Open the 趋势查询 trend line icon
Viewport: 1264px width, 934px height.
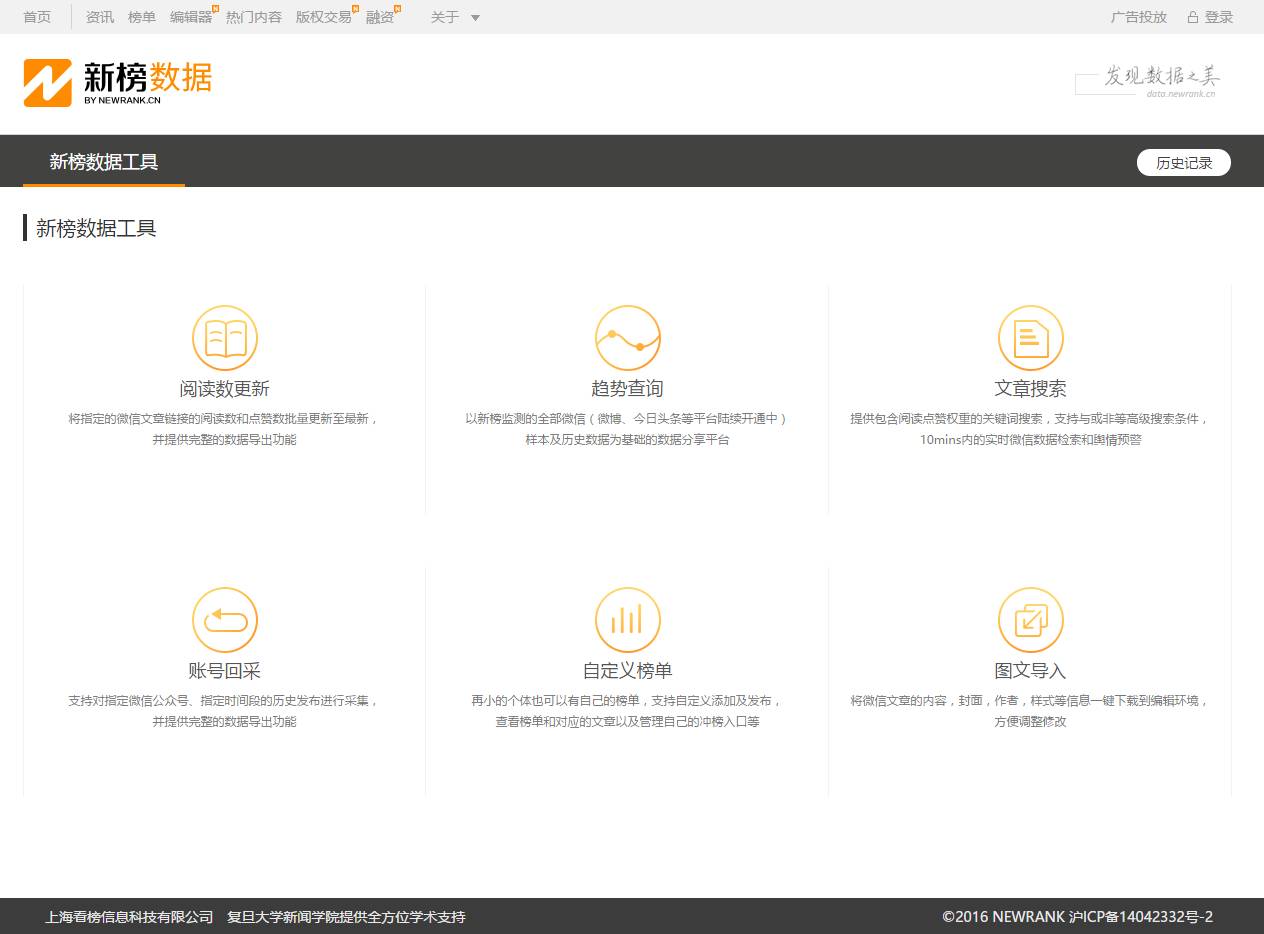[x=628, y=338]
